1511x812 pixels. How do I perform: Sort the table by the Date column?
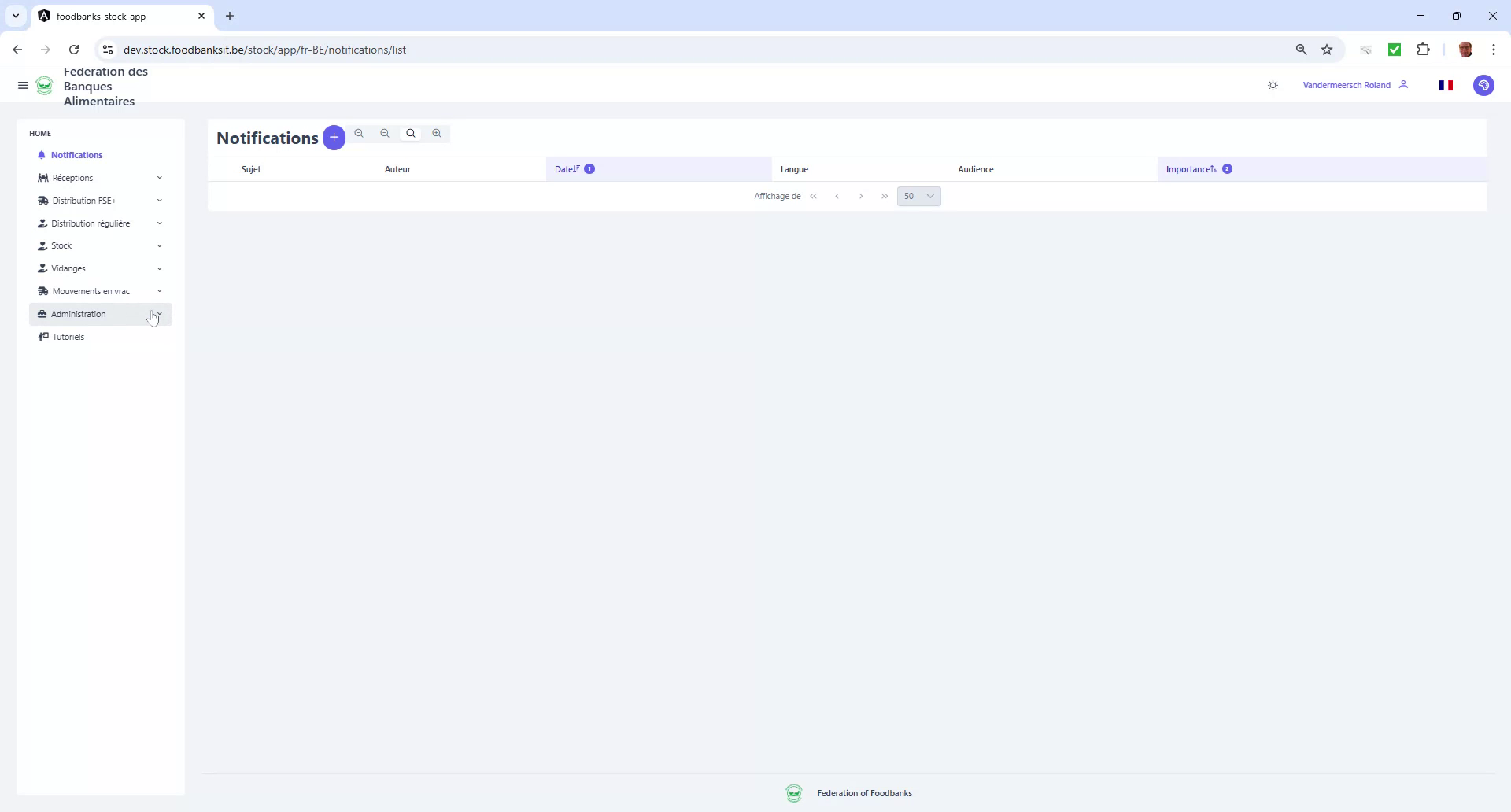pos(565,168)
